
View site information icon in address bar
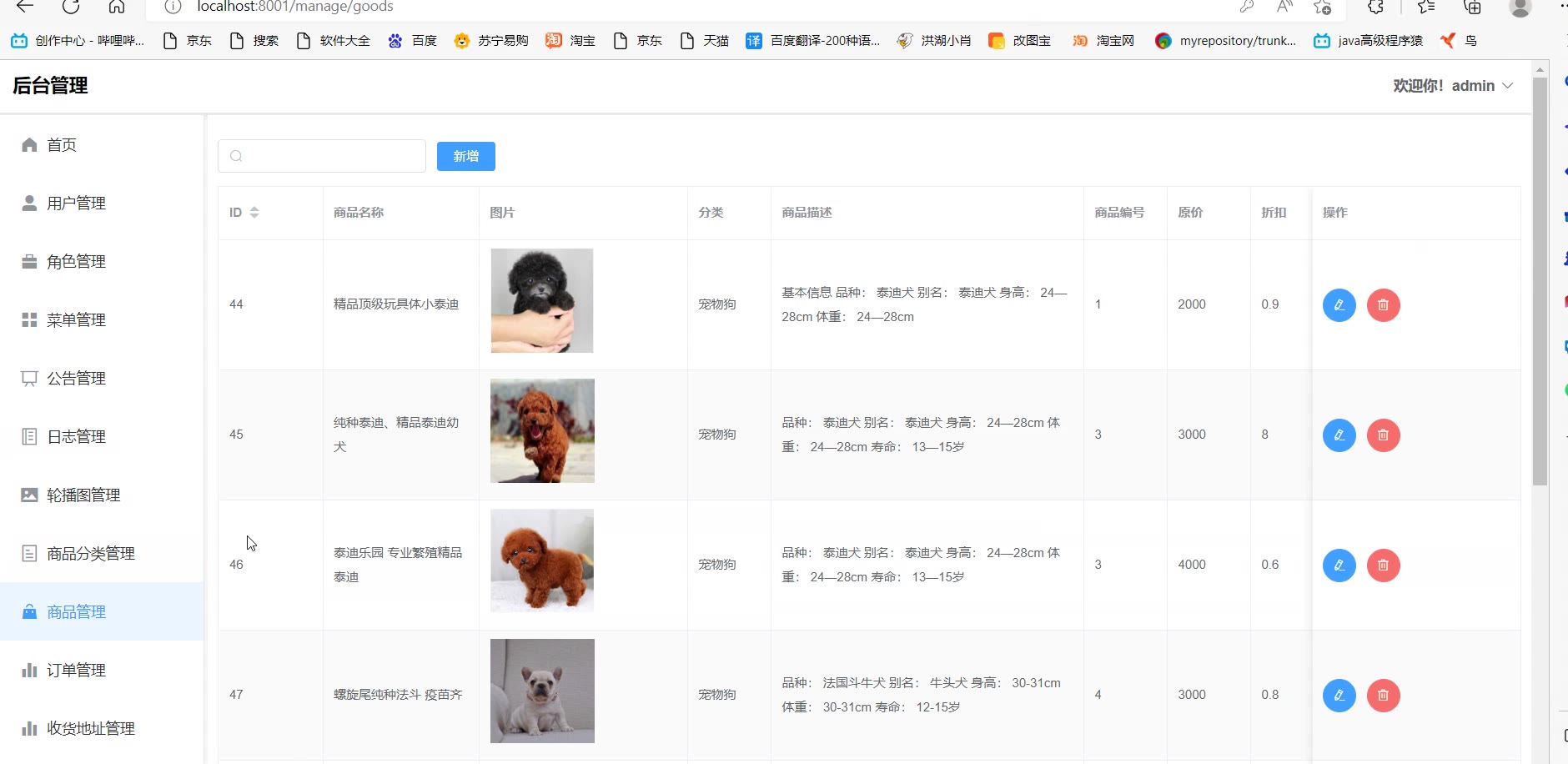coord(173,7)
